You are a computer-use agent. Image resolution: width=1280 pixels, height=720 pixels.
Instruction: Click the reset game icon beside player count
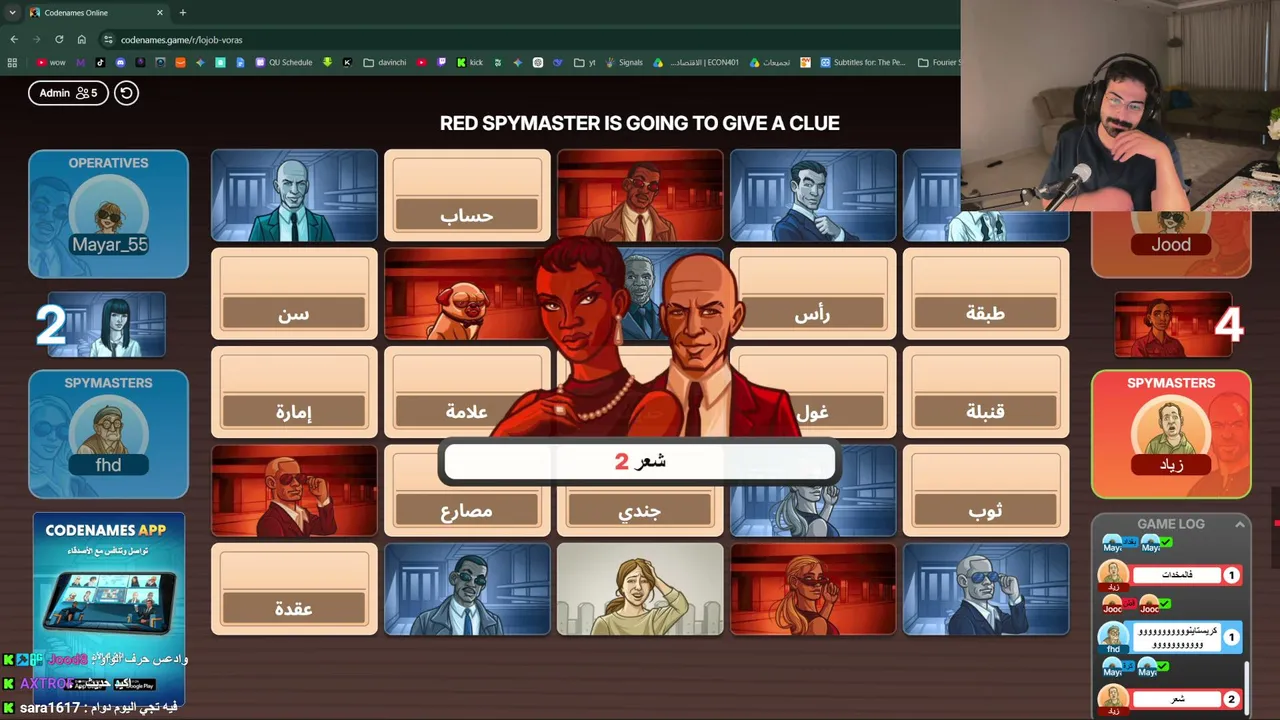(x=126, y=93)
